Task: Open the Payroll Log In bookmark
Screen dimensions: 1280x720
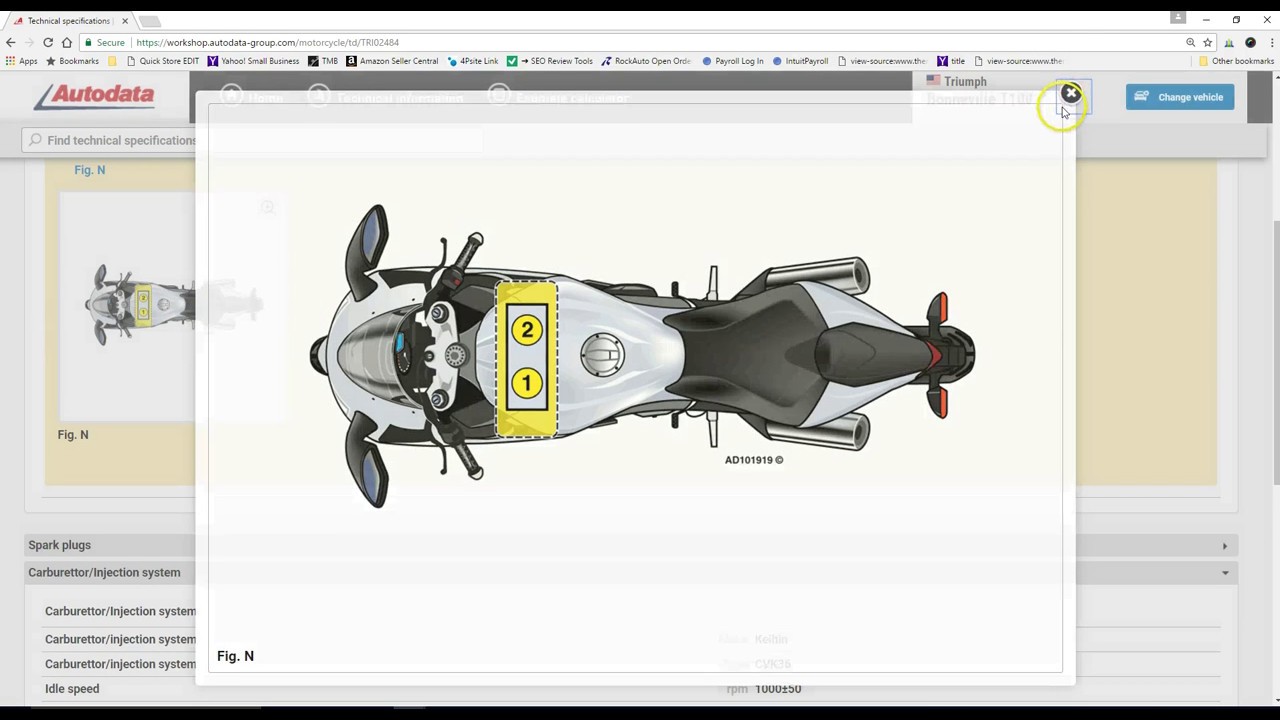Action: [733, 61]
